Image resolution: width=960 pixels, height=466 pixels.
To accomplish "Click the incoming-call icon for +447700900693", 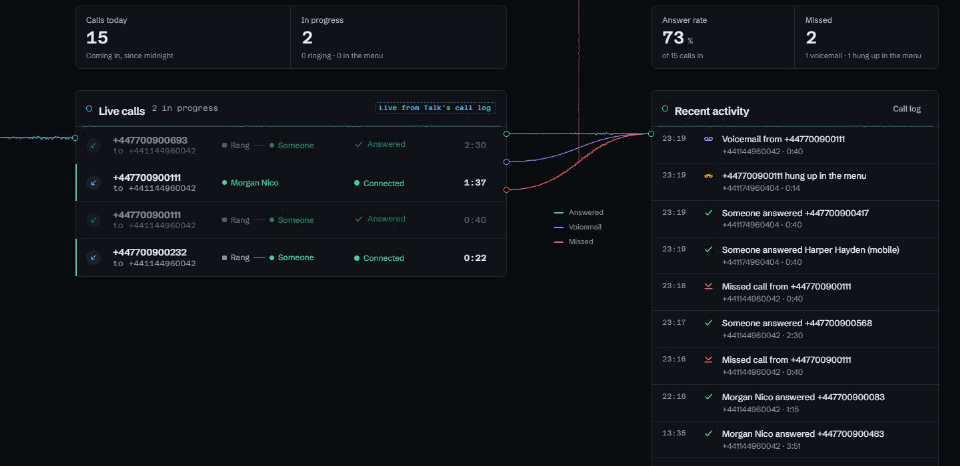I will [93, 145].
